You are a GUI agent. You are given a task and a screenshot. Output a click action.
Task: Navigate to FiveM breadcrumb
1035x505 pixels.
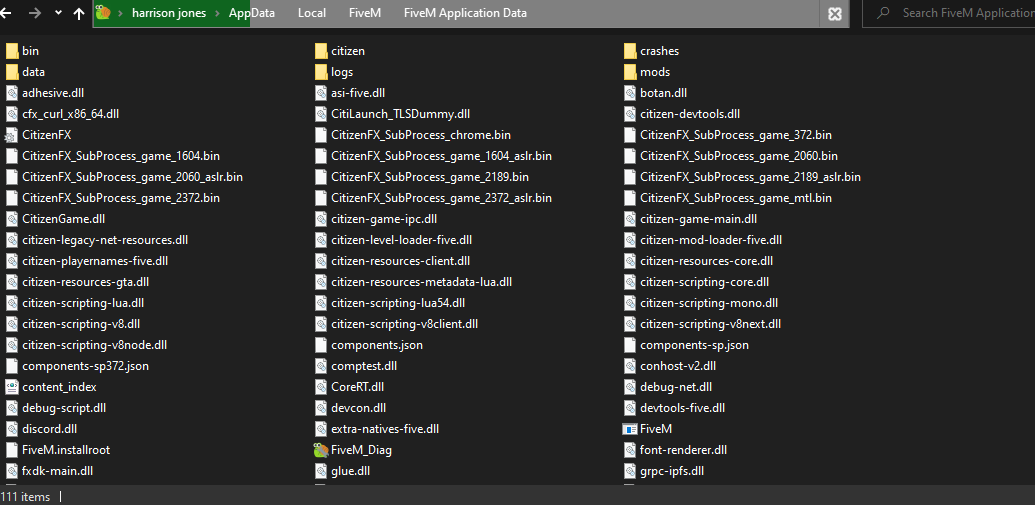click(x=364, y=13)
